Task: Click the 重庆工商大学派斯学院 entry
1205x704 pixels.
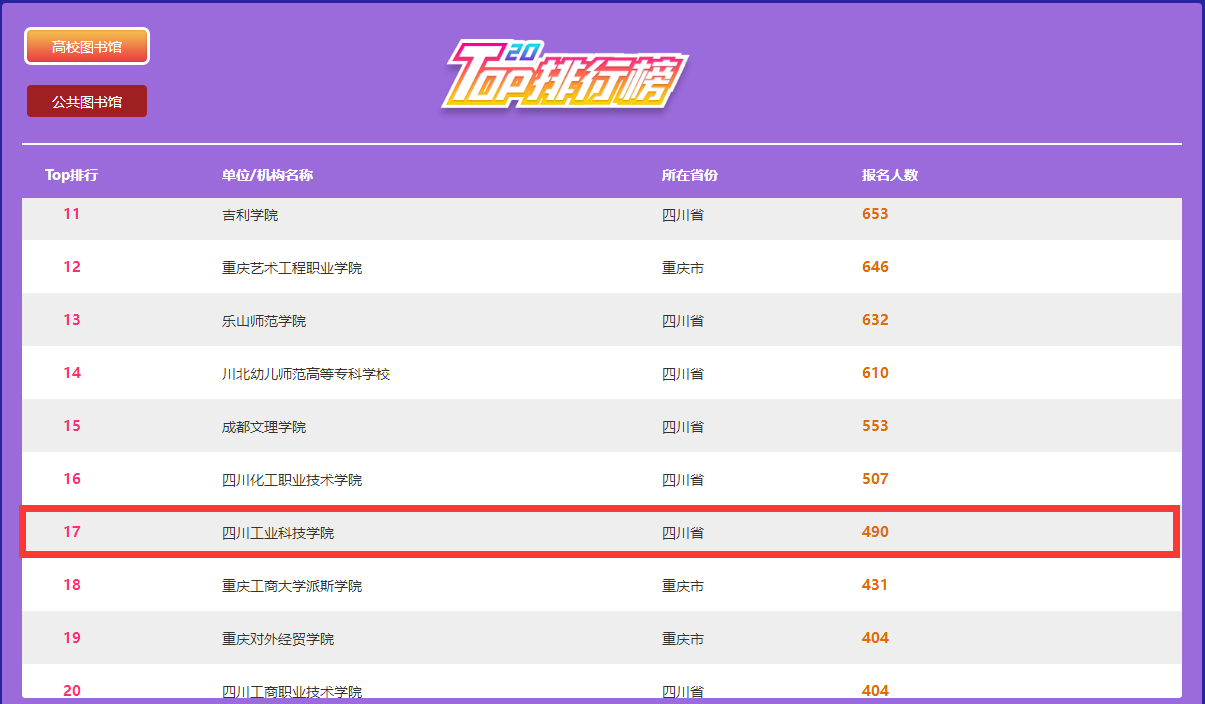Action: tap(291, 586)
